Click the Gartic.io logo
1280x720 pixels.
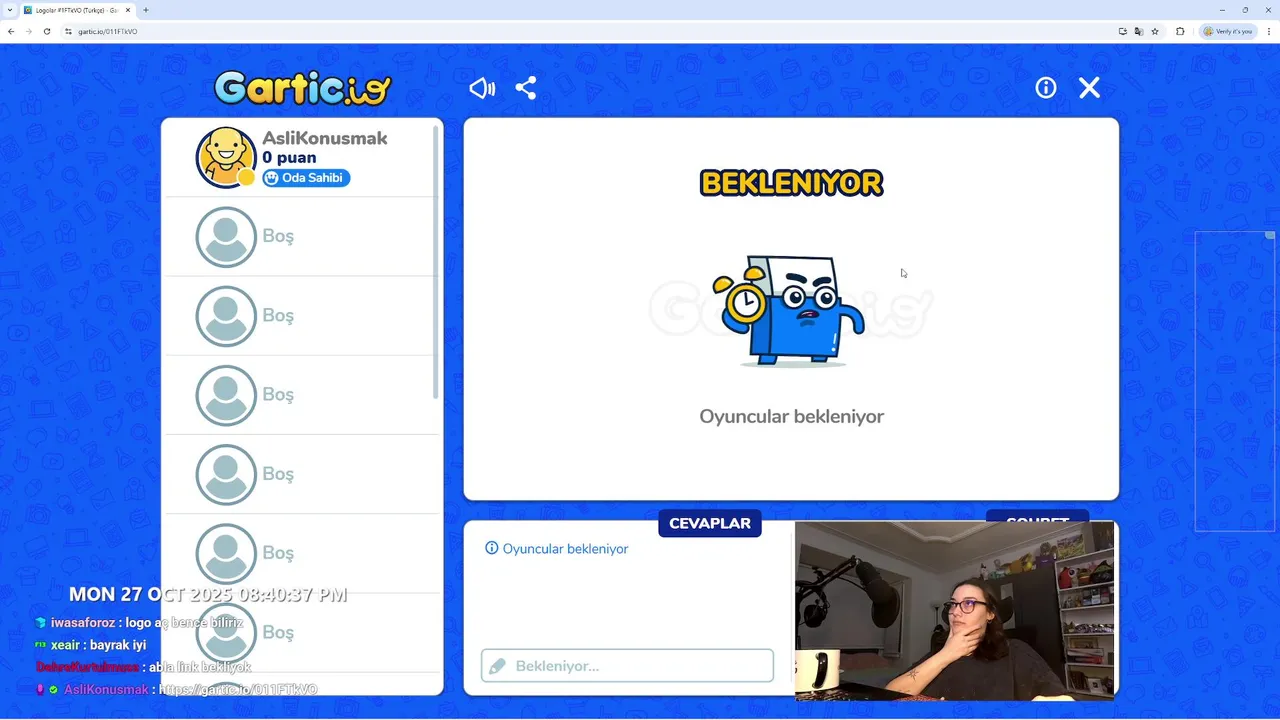(303, 88)
